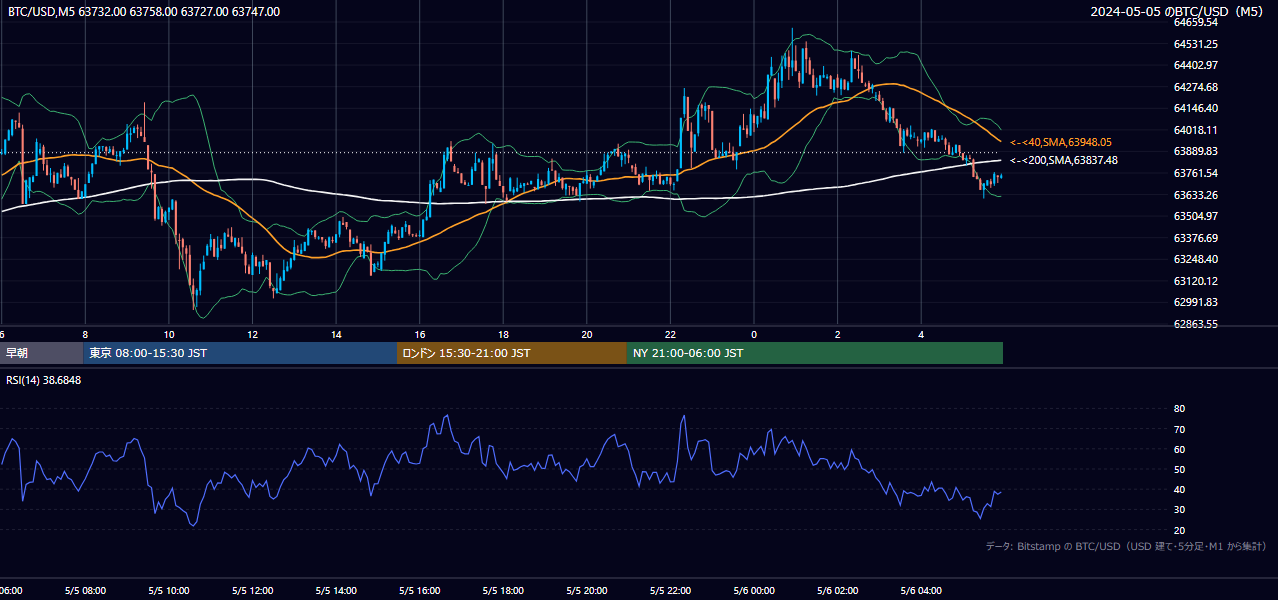Click the chart title 2024-05-05 のBTC/USD（M5）
The width and height of the screenshot is (1278, 600).
[1176, 12]
